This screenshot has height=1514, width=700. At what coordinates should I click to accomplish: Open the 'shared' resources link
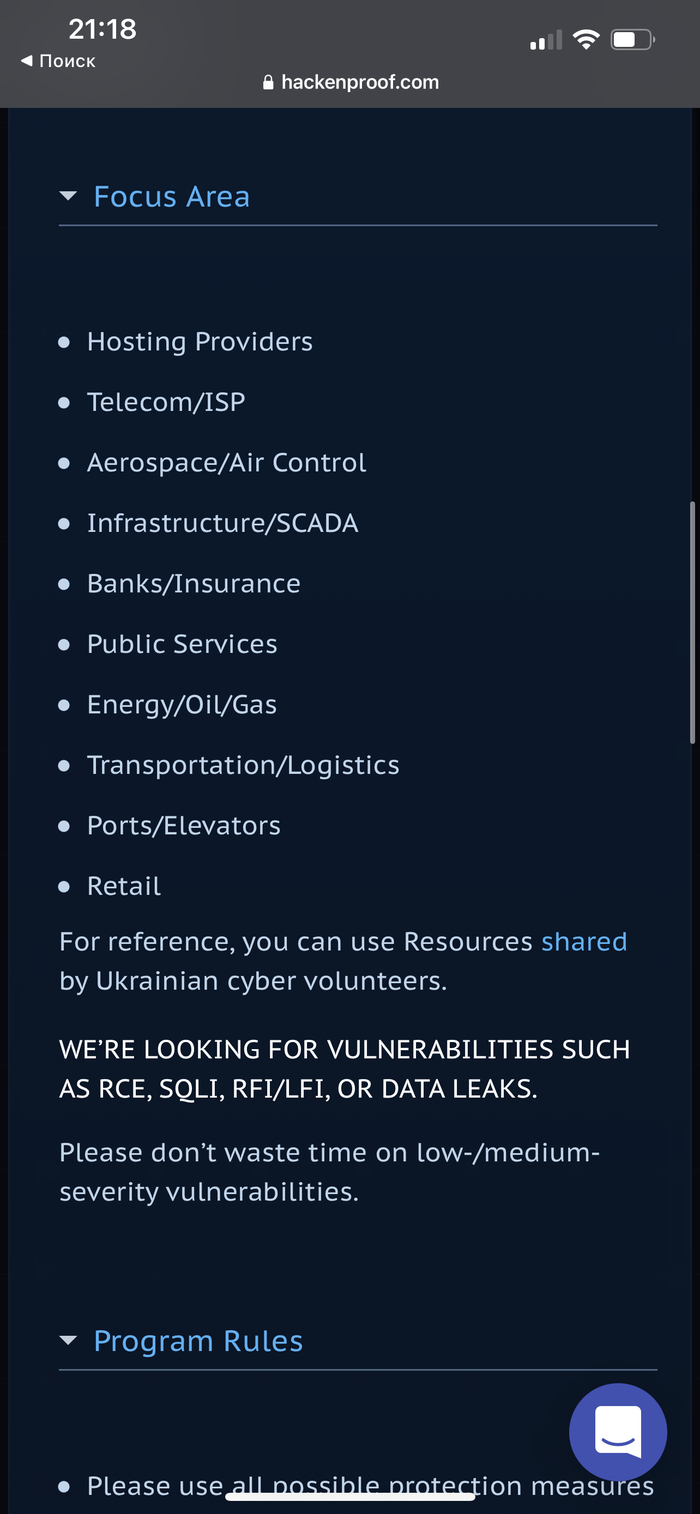[x=584, y=941]
